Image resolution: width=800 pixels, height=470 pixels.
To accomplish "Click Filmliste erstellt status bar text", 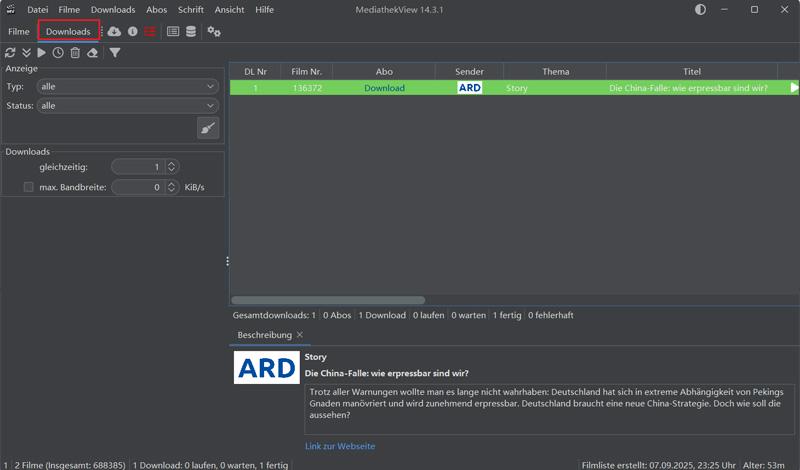I will click(x=659, y=465).
